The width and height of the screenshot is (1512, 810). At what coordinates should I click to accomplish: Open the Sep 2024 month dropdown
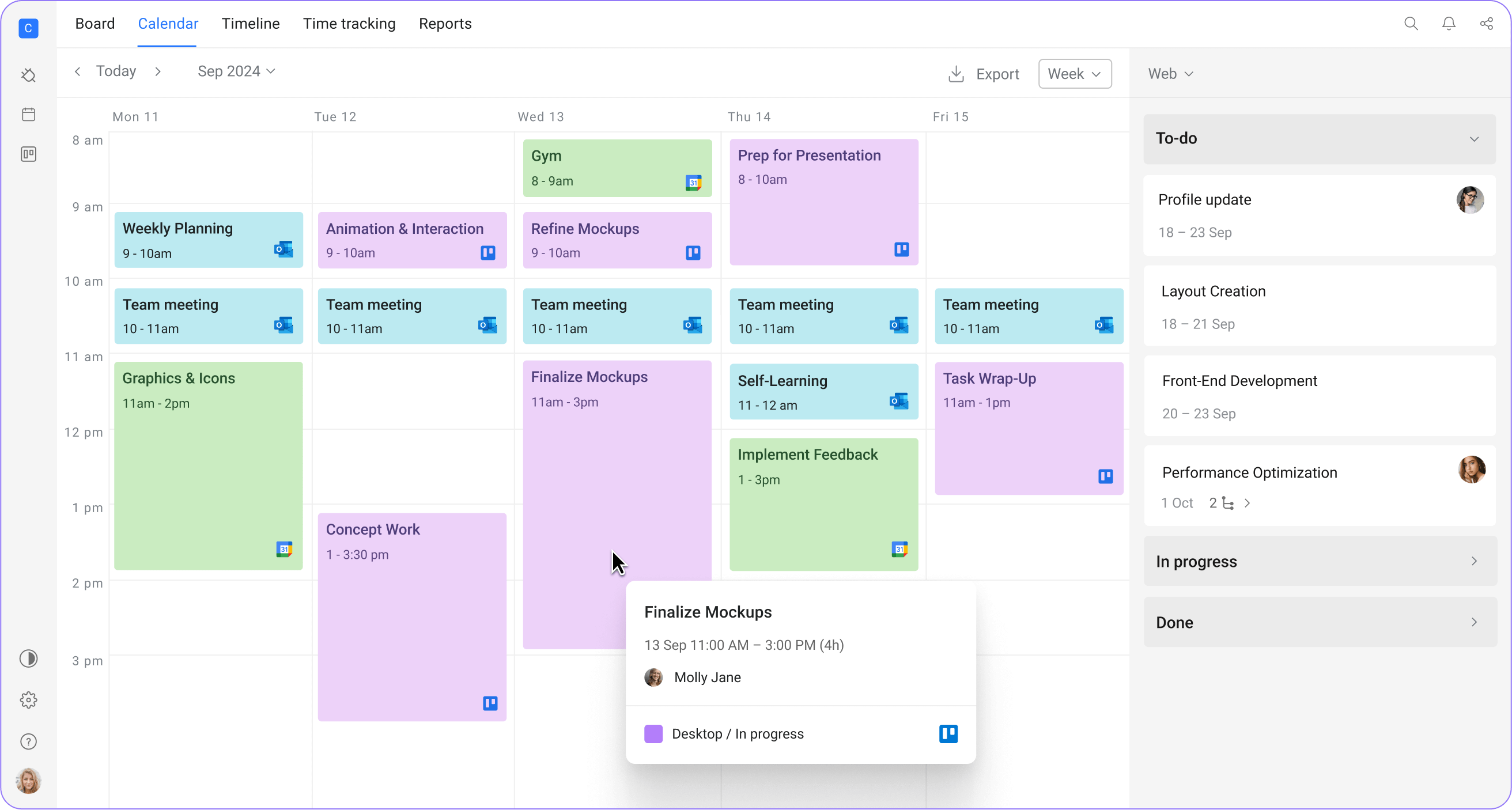pos(236,71)
